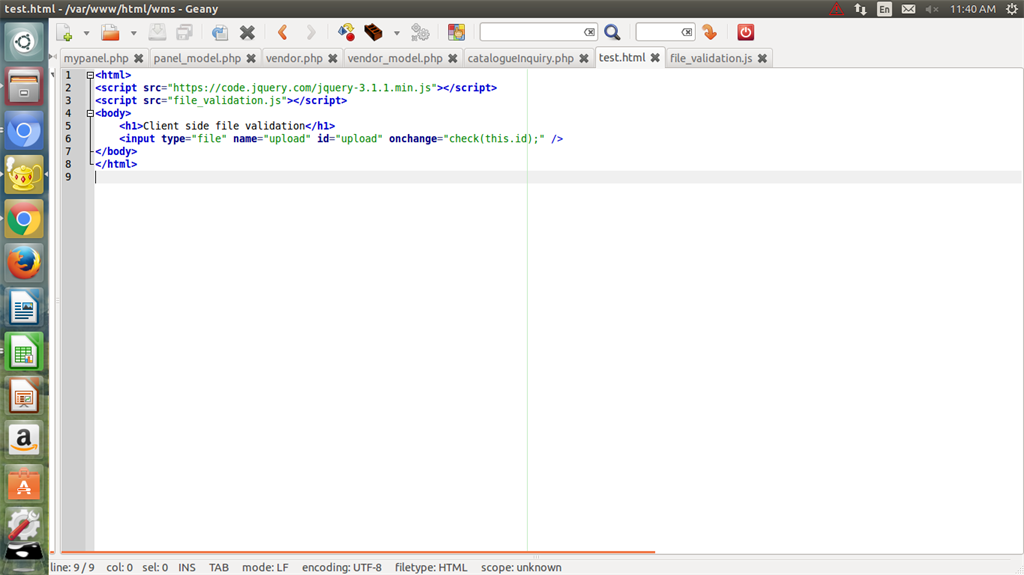Close the test.html tab
1024x575 pixels.
point(655,58)
